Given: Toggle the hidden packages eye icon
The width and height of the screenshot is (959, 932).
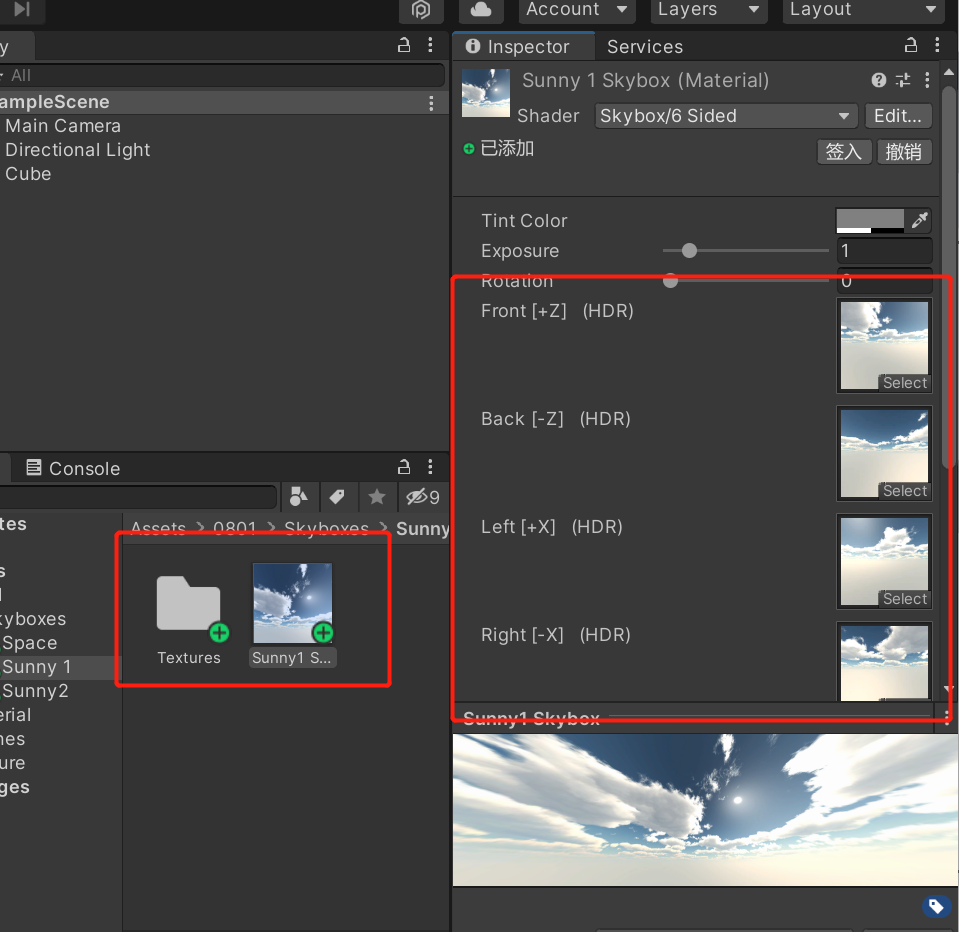Looking at the screenshot, I should pyautogui.click(x=423, y=497).
